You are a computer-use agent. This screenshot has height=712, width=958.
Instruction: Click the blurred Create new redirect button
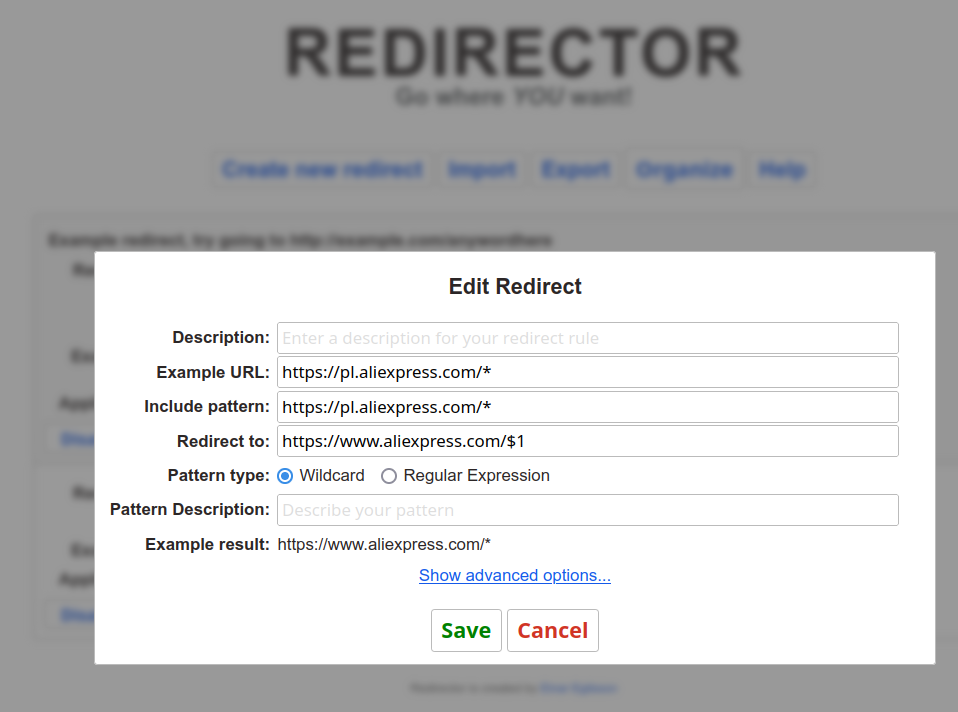tap(322, 169)
